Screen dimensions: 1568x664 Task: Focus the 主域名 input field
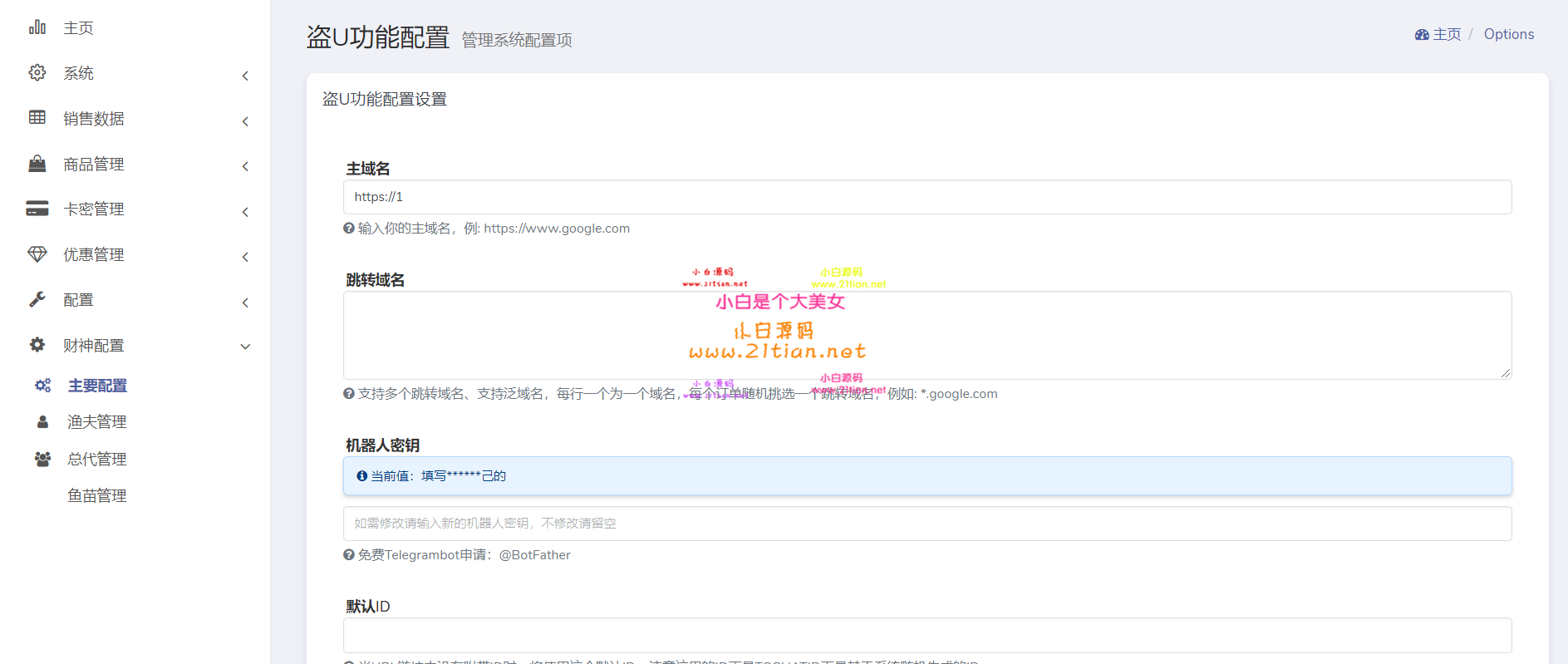point(927,197)
